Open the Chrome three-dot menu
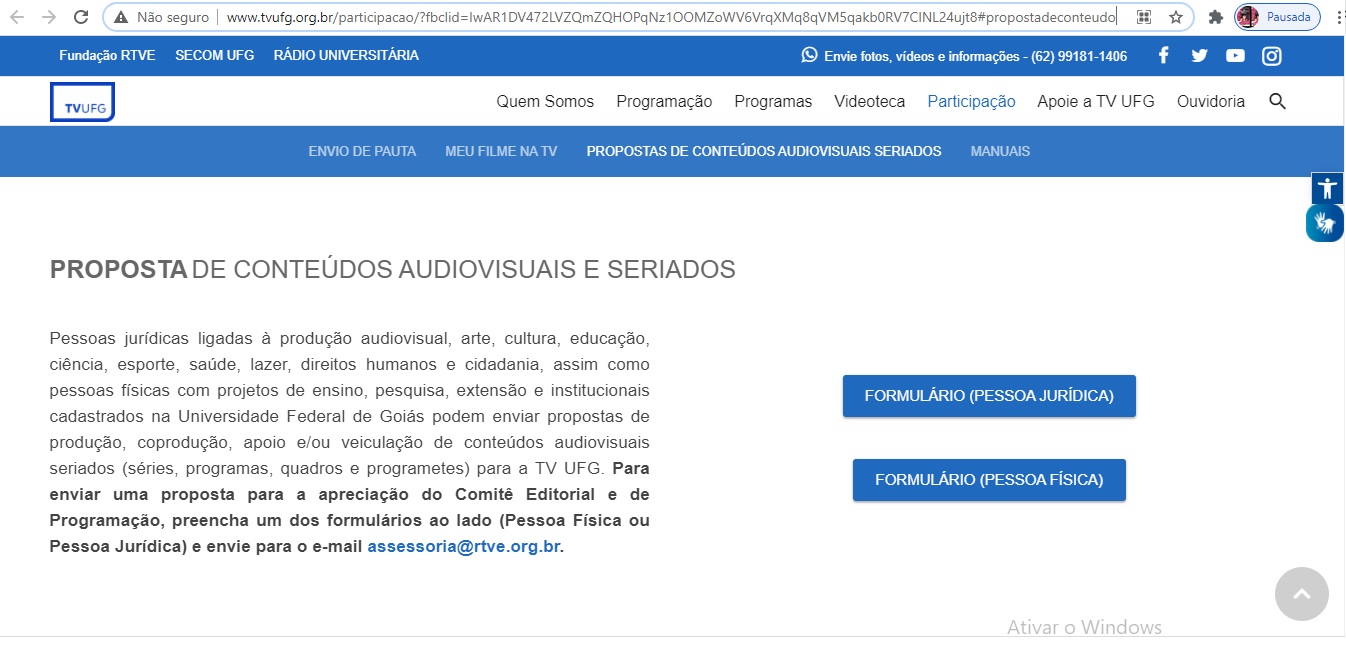 [x=1338, y=17]
